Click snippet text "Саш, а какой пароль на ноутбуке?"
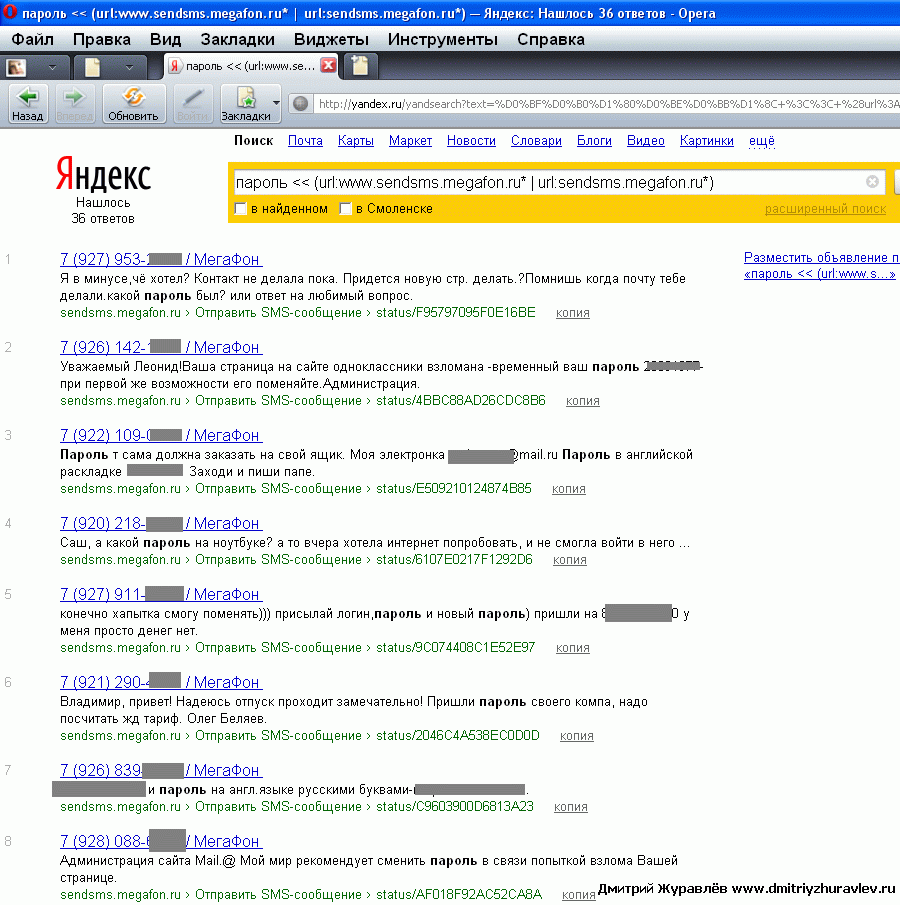Viewport: 900px width, 905px height. (166, 543)
